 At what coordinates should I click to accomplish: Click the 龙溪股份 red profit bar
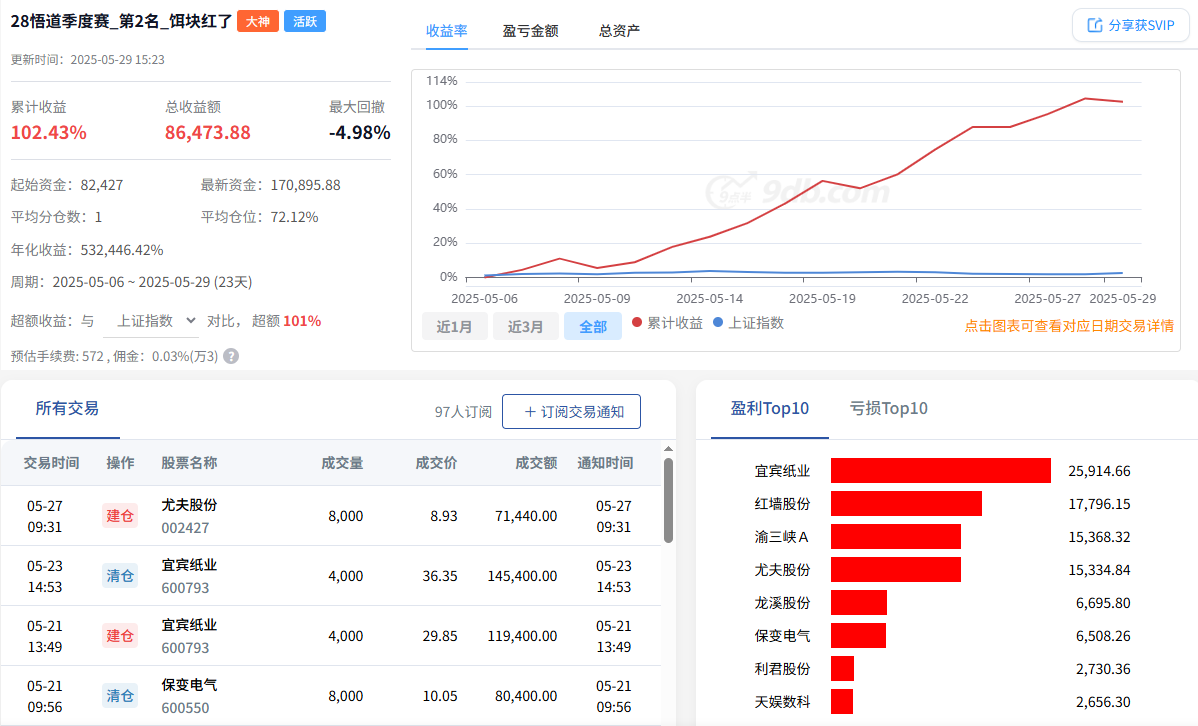[x=859, y=602]
